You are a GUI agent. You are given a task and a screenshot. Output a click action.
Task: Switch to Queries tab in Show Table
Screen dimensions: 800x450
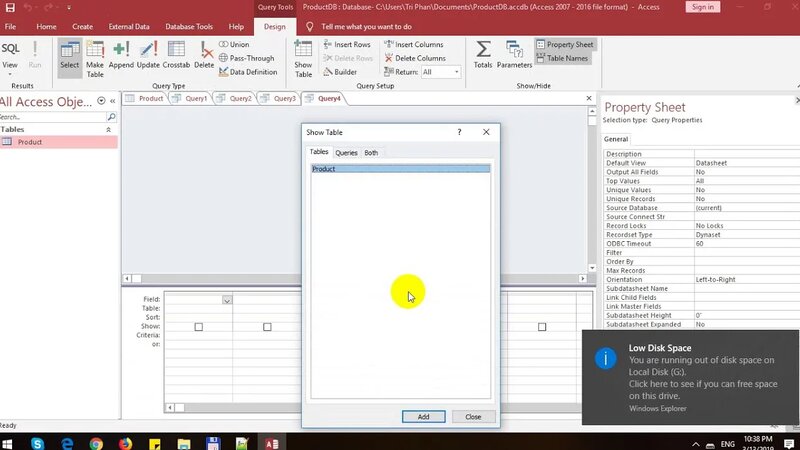(x=346, y=153)
